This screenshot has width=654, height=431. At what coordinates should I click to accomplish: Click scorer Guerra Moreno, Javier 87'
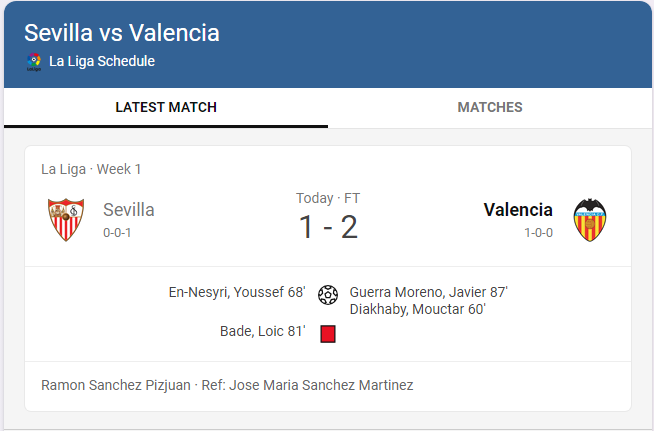[428, 292]
